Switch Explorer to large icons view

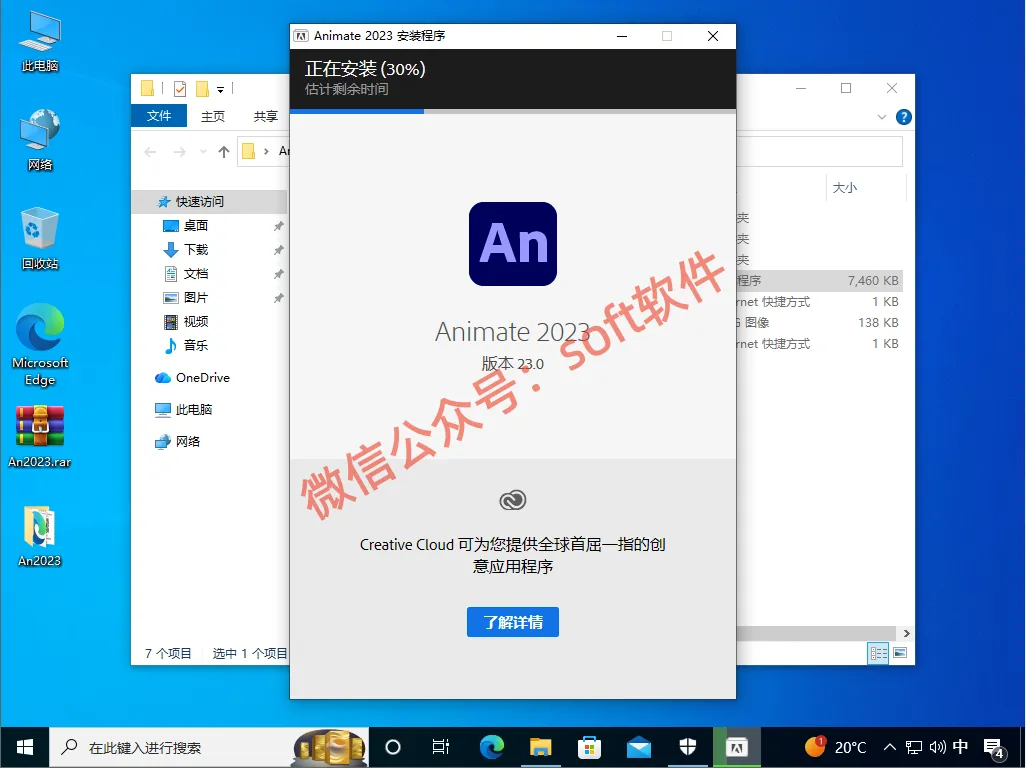point(900,653)
